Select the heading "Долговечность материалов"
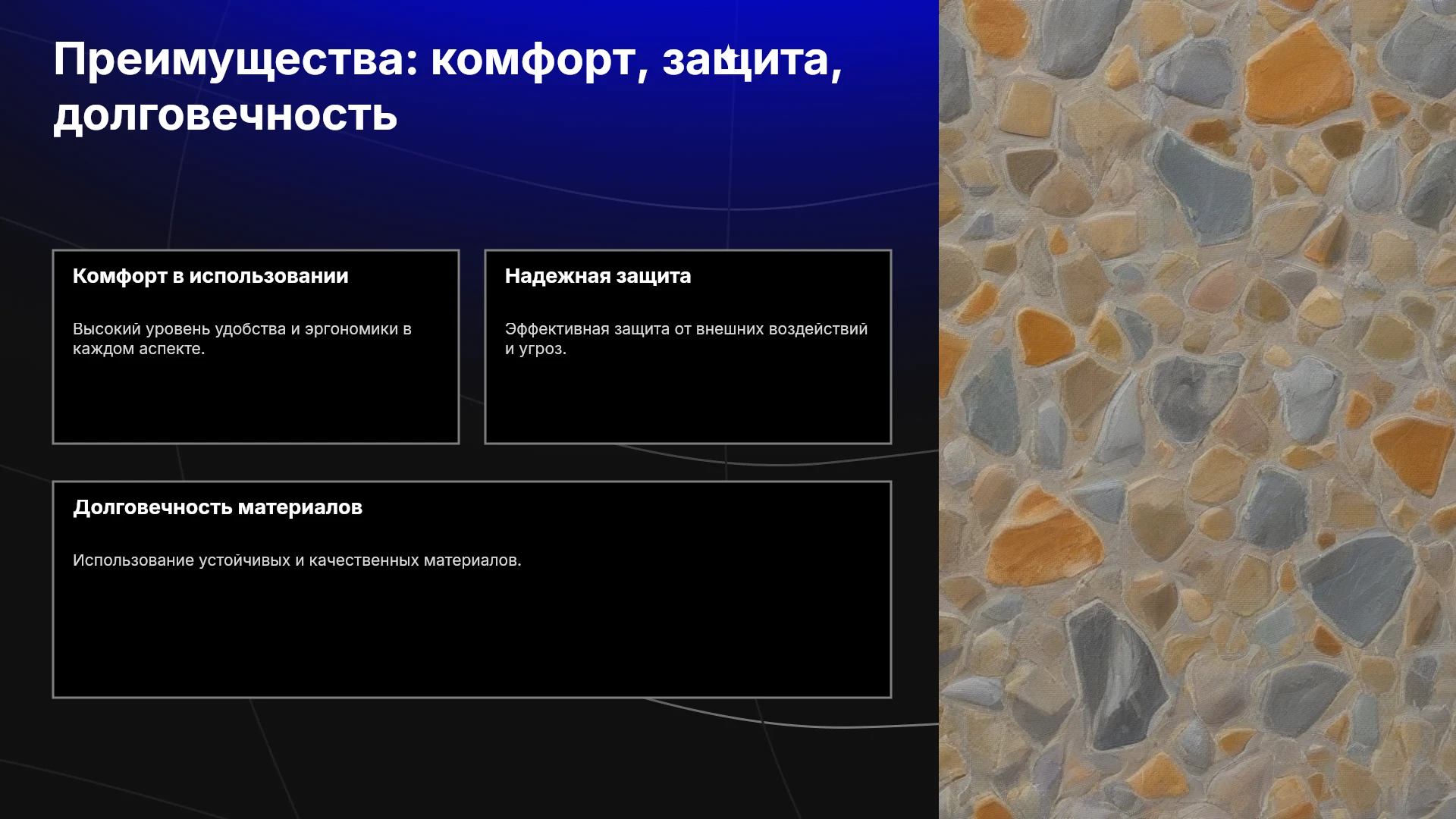This screenshot has height=819, width=1456. 218,507
